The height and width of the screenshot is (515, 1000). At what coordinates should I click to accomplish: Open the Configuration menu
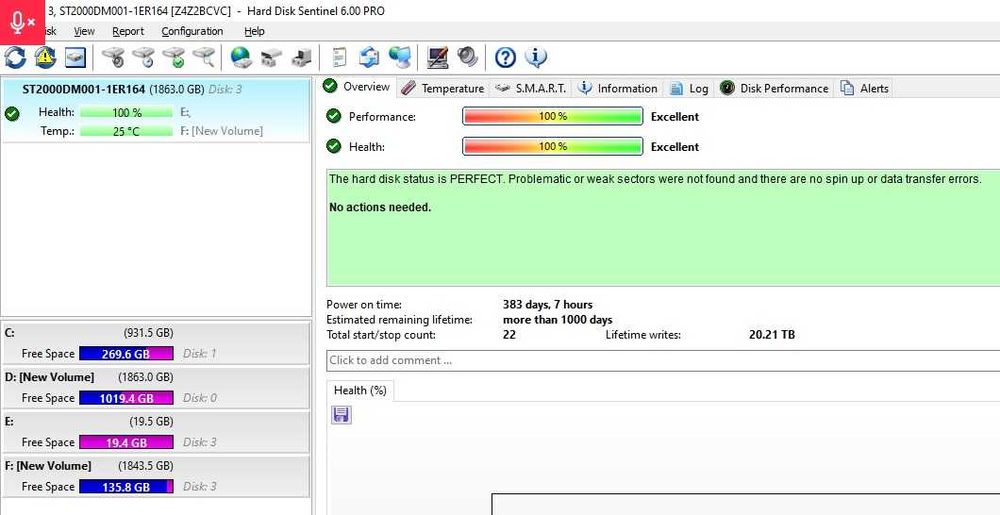[x=192, y=31]
